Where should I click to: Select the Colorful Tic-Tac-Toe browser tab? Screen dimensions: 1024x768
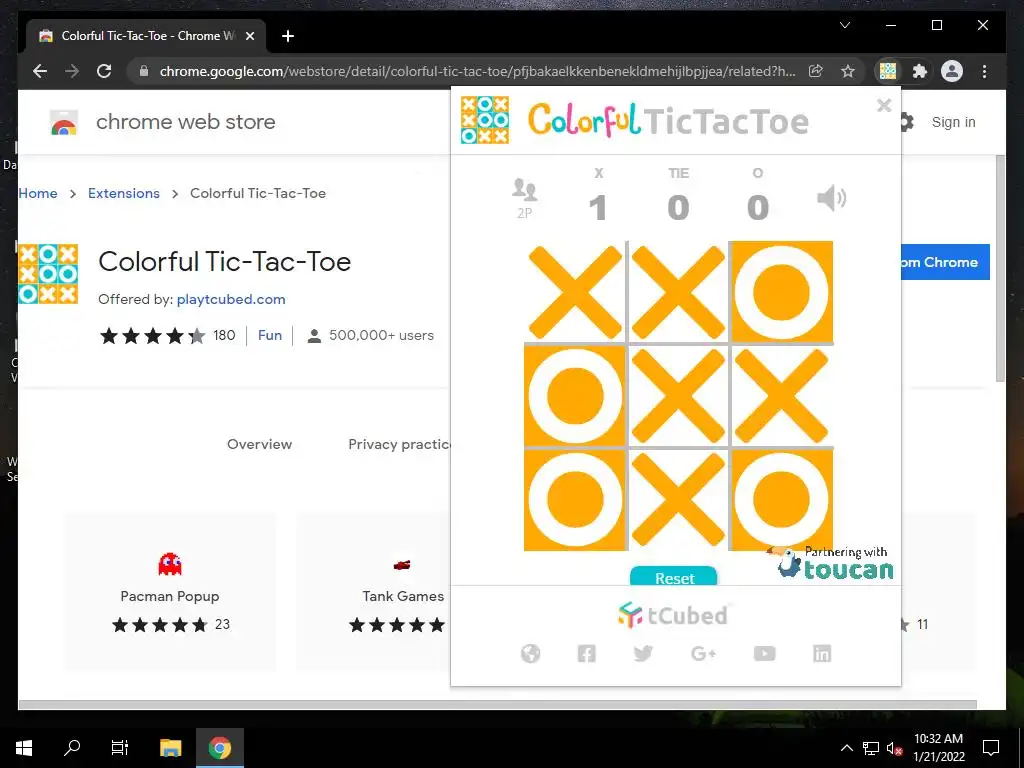click(x=146, y=36)
